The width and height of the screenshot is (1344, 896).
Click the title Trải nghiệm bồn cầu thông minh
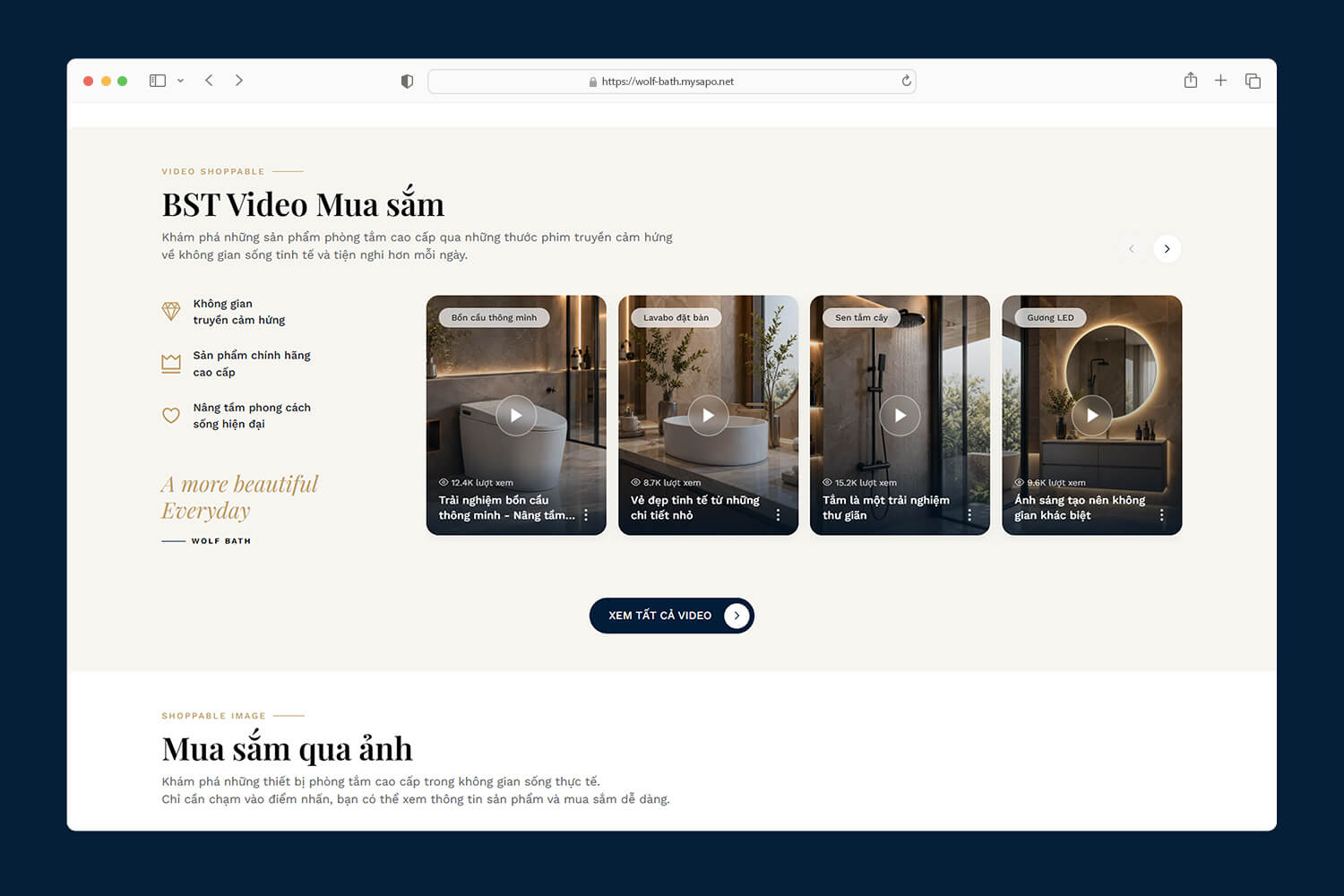tap(506, 508)
